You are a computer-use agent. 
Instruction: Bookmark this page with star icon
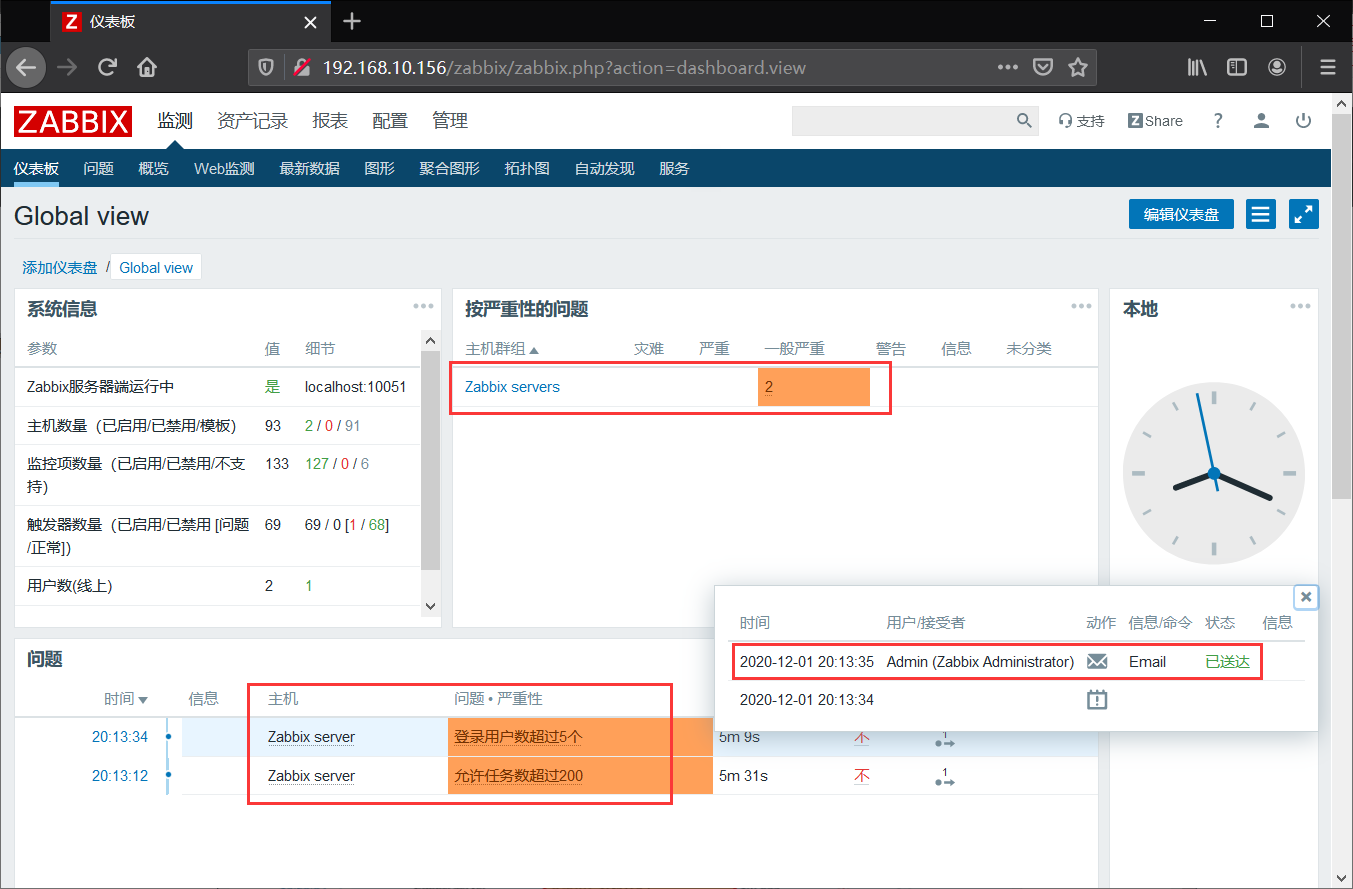(1078, 67)
